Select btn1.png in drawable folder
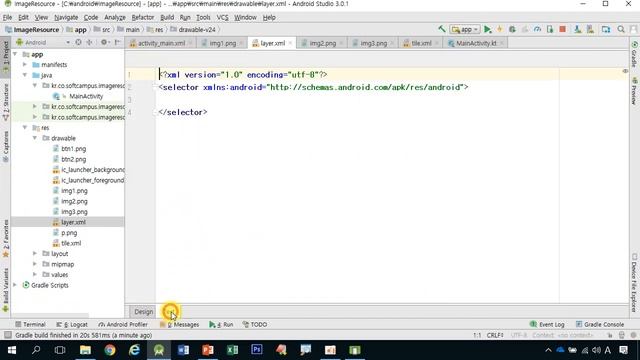The height and width of the screenshot is (360, 640). click(x=73, y=149)
